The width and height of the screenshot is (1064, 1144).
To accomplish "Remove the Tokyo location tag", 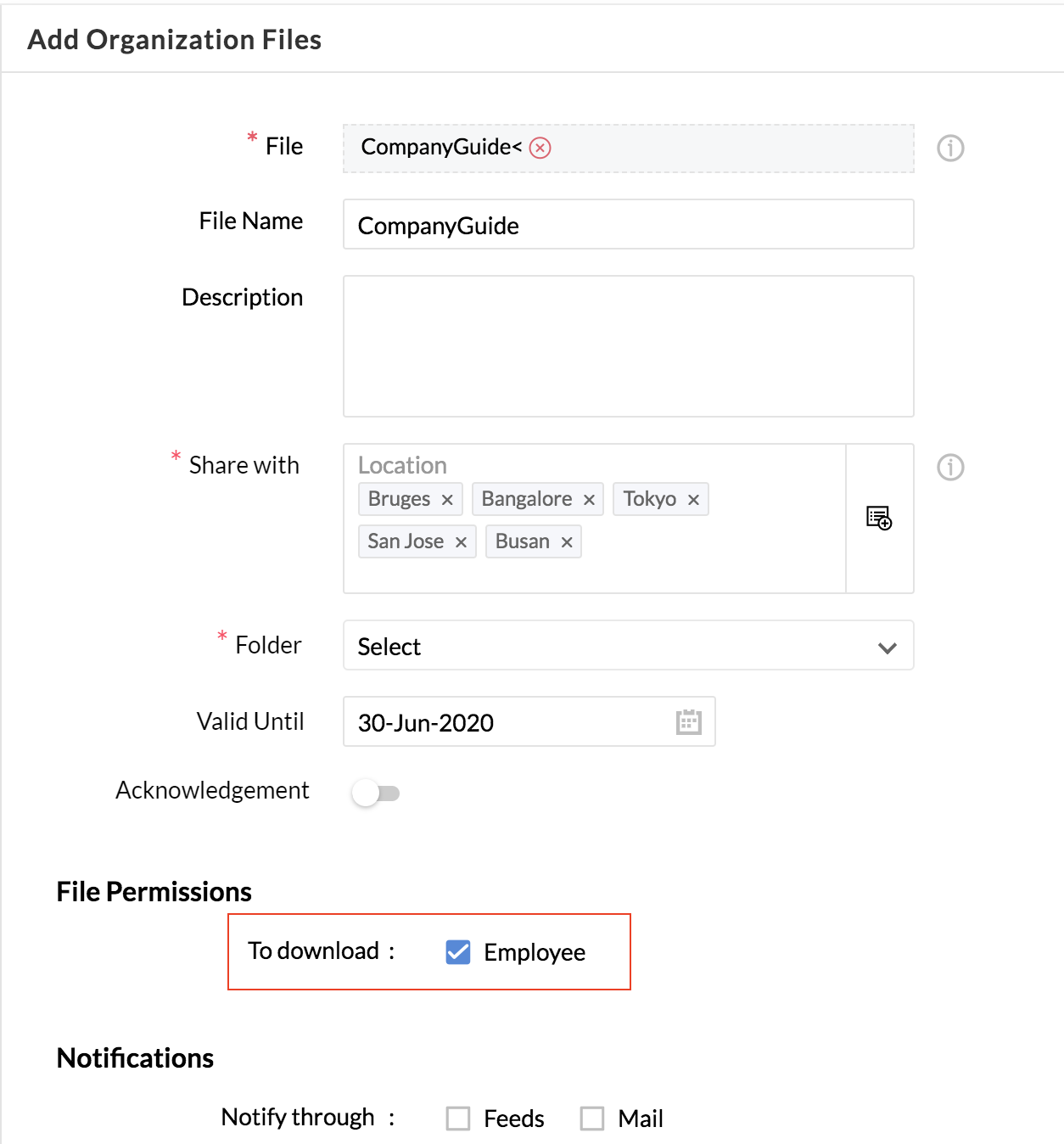I will point(693,500).
